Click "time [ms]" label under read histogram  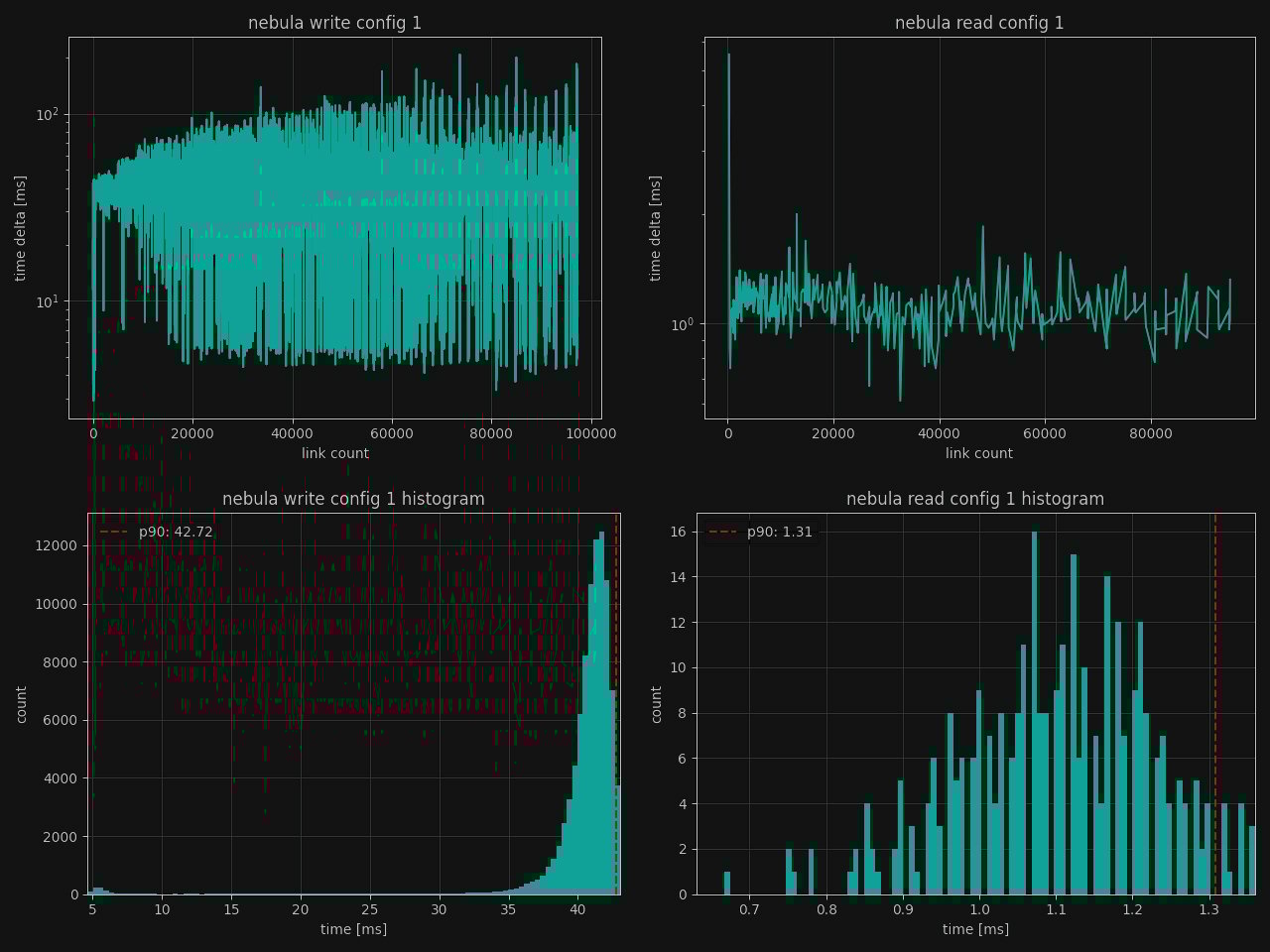pyautogui.click(x=975, y=929)
